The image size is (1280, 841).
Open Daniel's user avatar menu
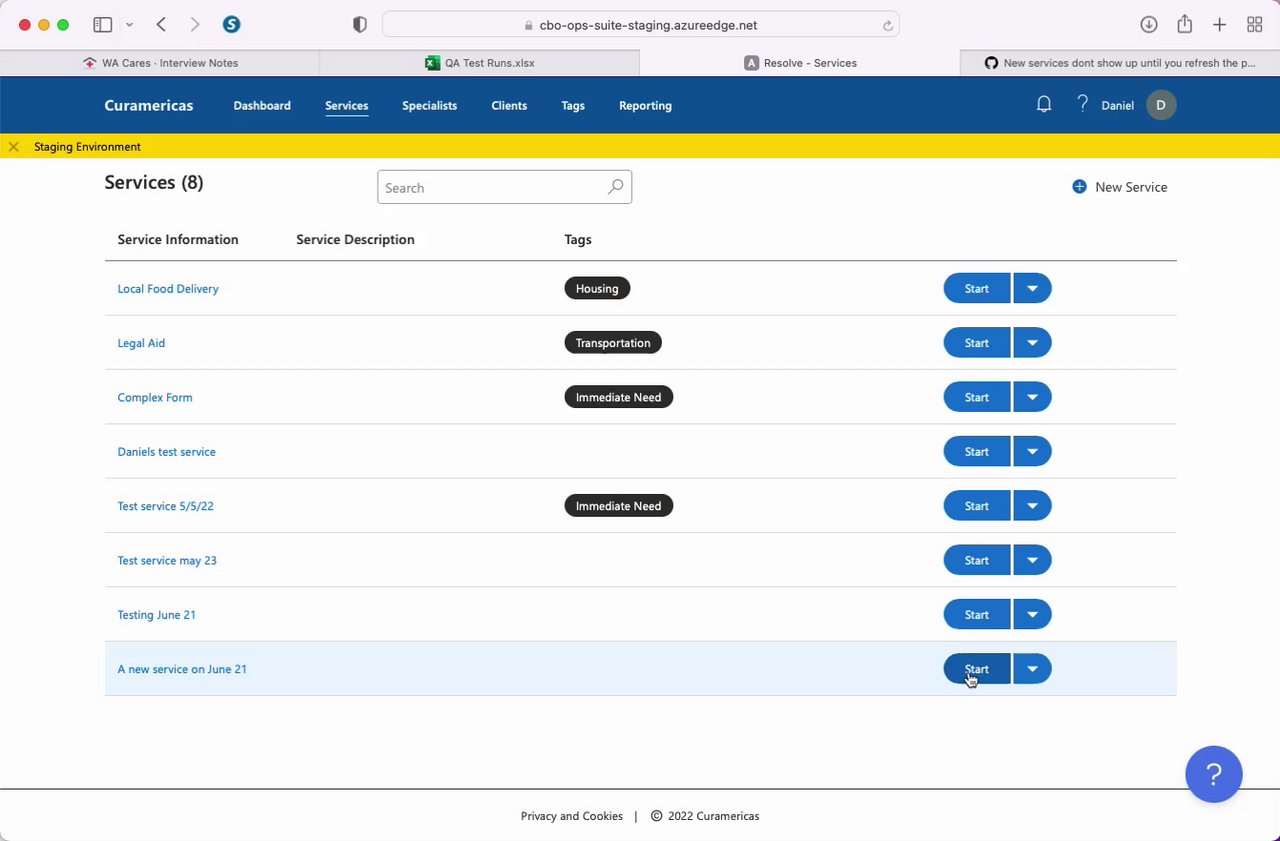point(1161,105)
